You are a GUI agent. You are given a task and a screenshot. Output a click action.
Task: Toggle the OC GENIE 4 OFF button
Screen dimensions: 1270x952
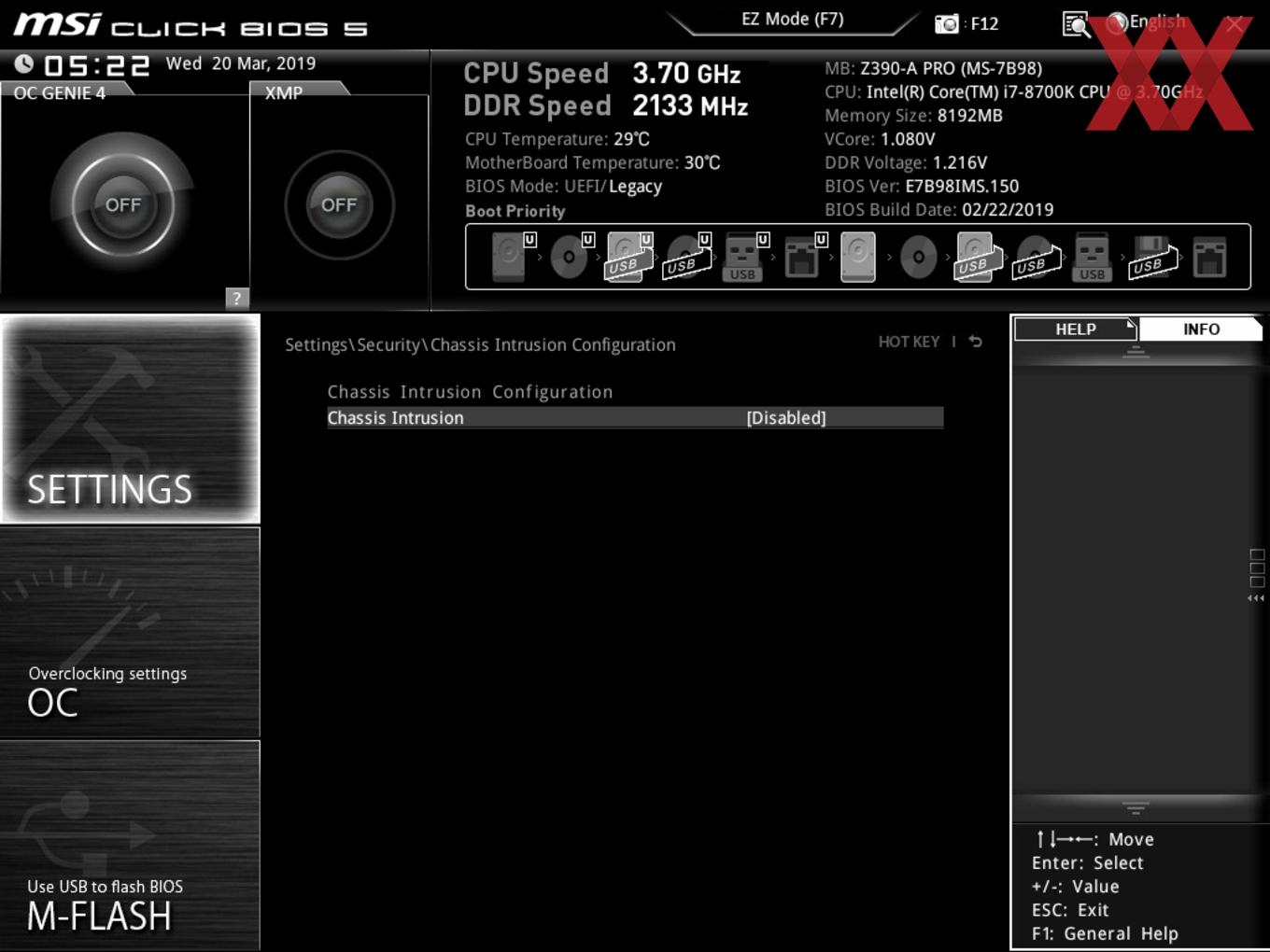123,204
